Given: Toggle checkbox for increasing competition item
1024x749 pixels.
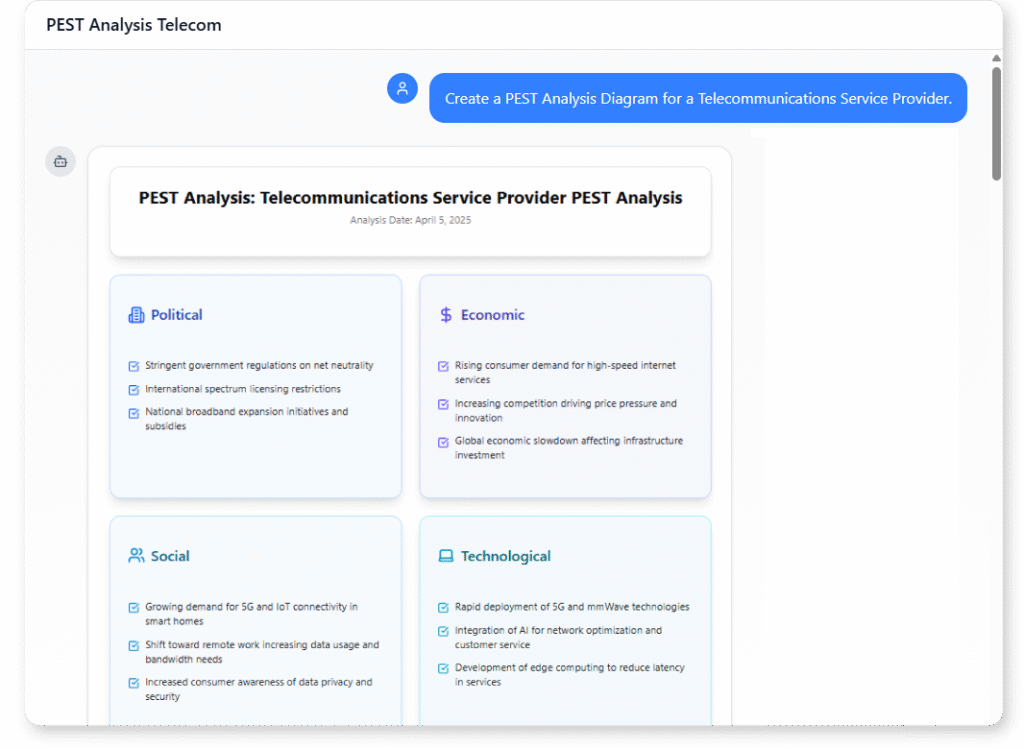Looking at the screenshot, I should pos(444,404).
